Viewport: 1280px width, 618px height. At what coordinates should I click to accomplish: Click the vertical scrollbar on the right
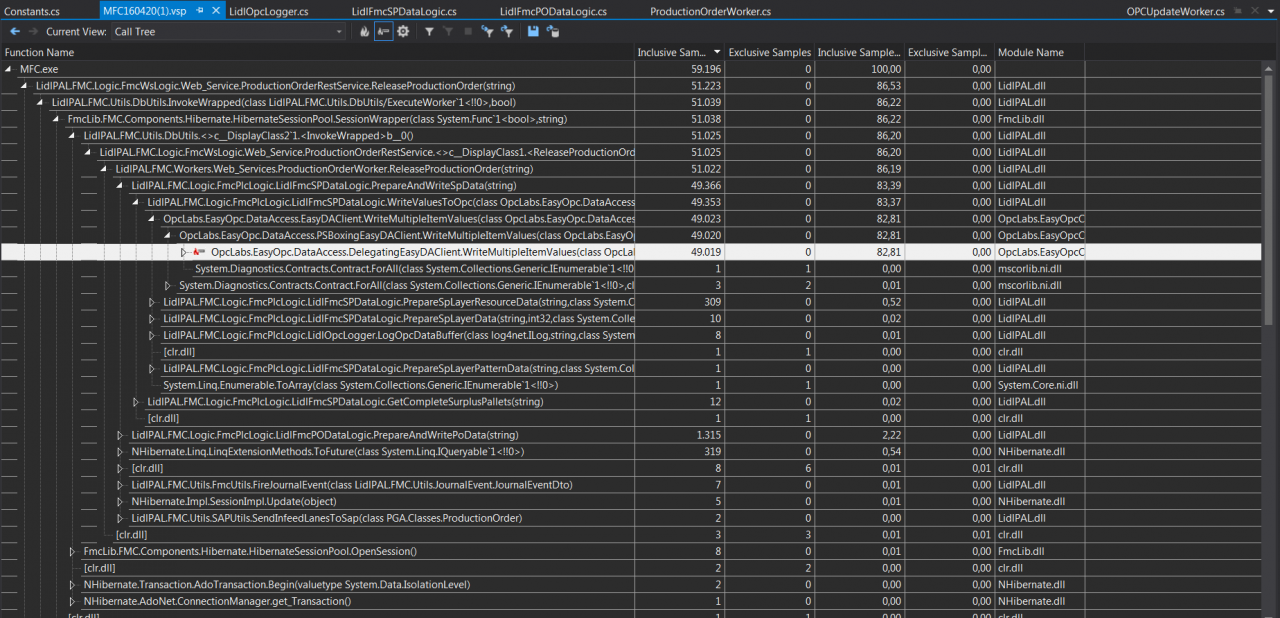(x=1270, y=200)
